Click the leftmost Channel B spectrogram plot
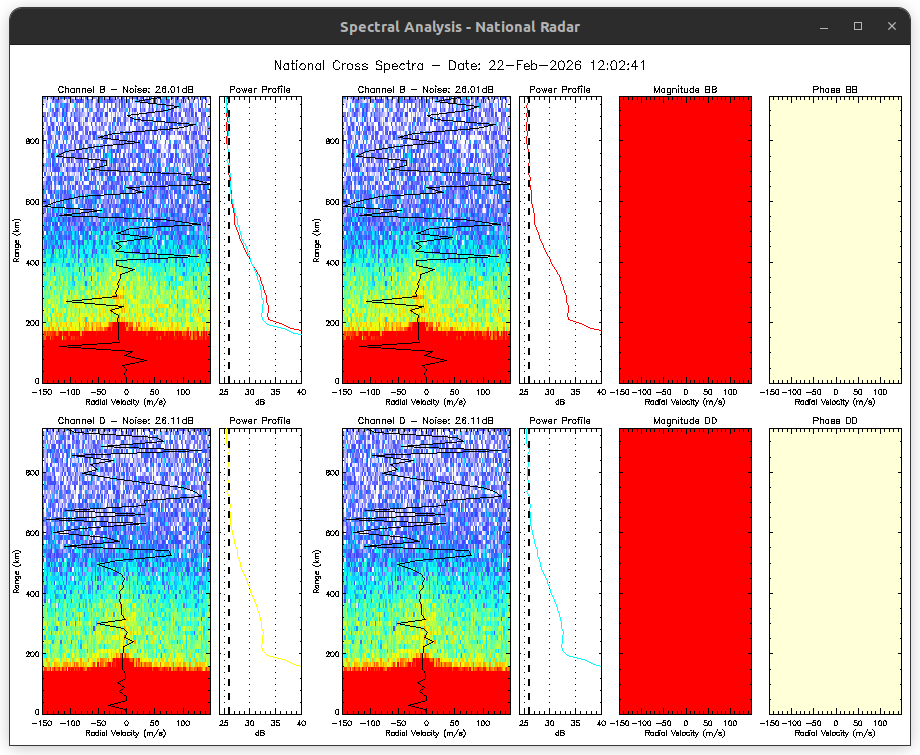Image resolution: width=920 pixels, height=755 pixels. pos(126,239)
